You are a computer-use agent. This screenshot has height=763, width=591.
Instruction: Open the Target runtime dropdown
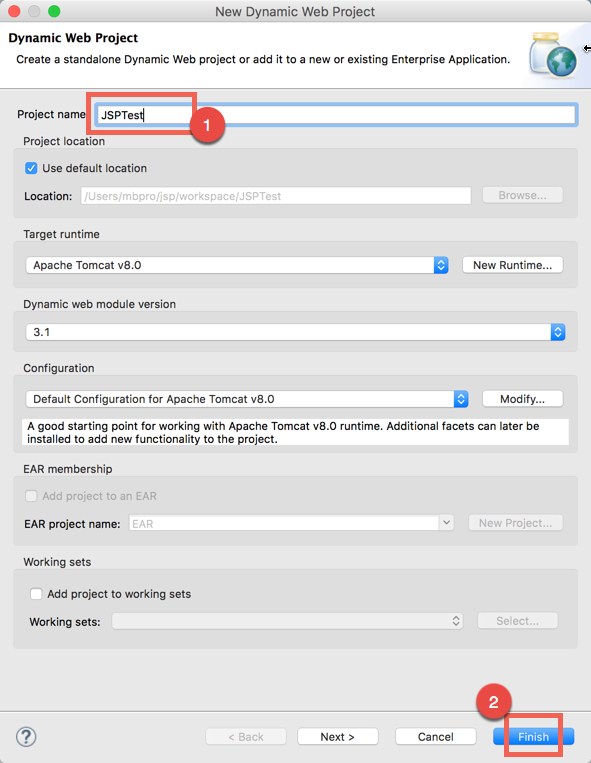tap(237, 265)
